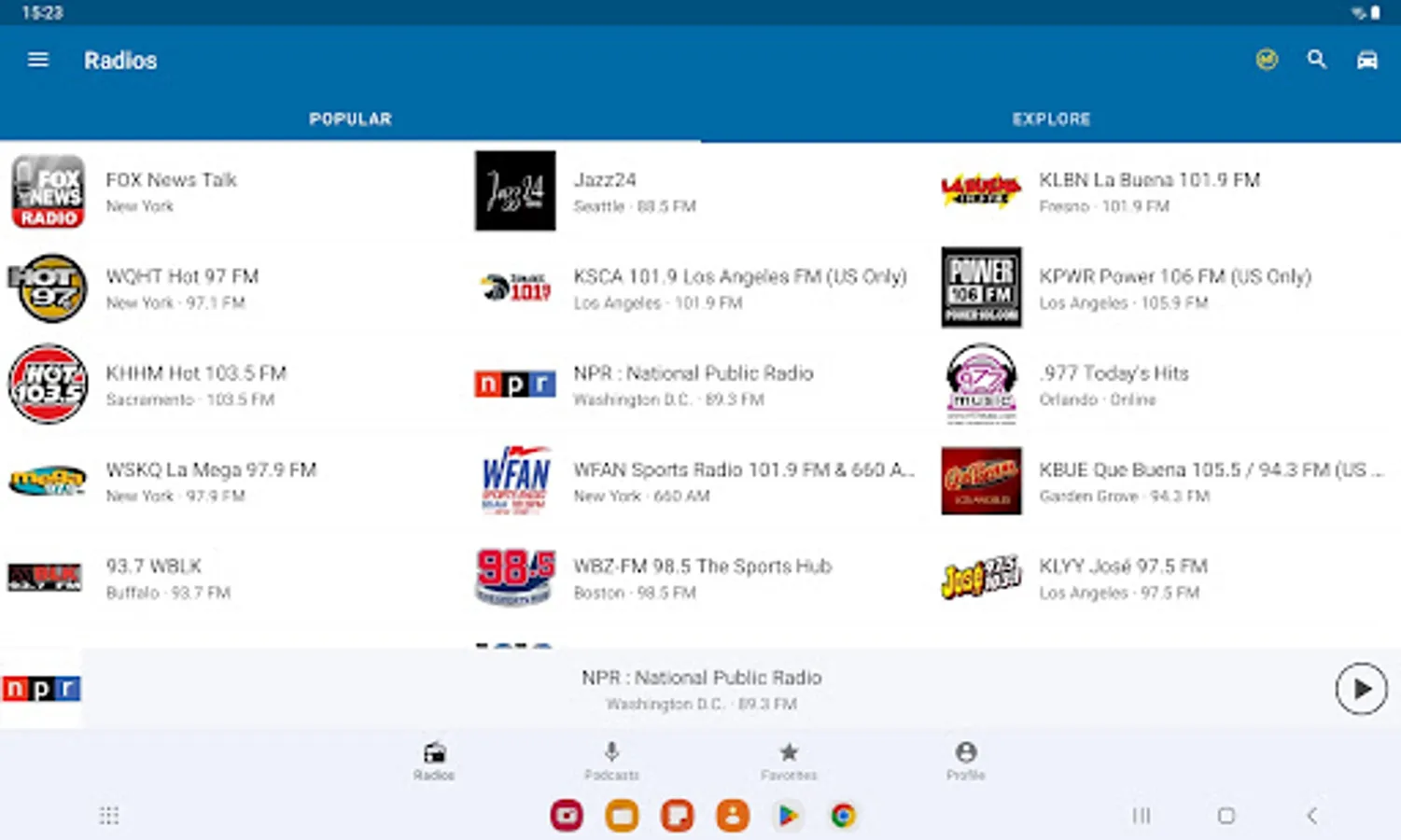Image resolution: width=1401 pixels, height=840 pixels.
Task: Tap the 93.7 WBLK station logo
Action: coord(46,578)
